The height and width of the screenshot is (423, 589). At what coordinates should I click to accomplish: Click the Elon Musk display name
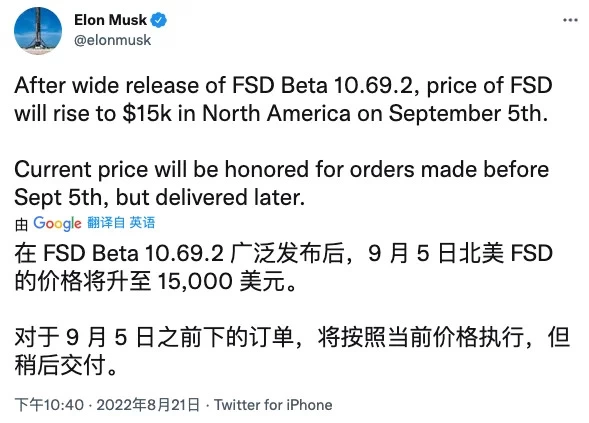110,20
